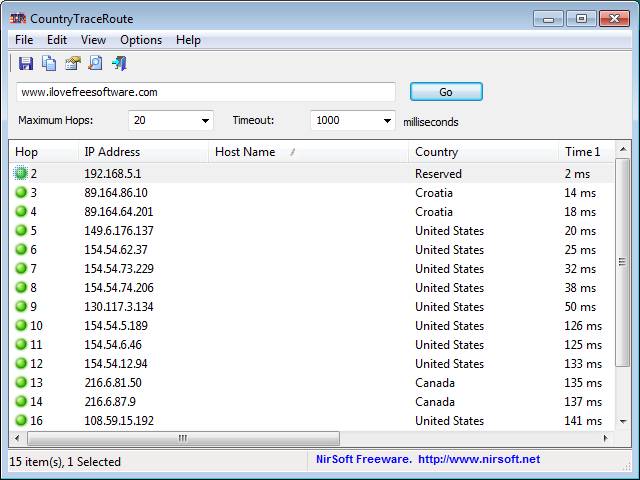Click the host address input field

206,92
